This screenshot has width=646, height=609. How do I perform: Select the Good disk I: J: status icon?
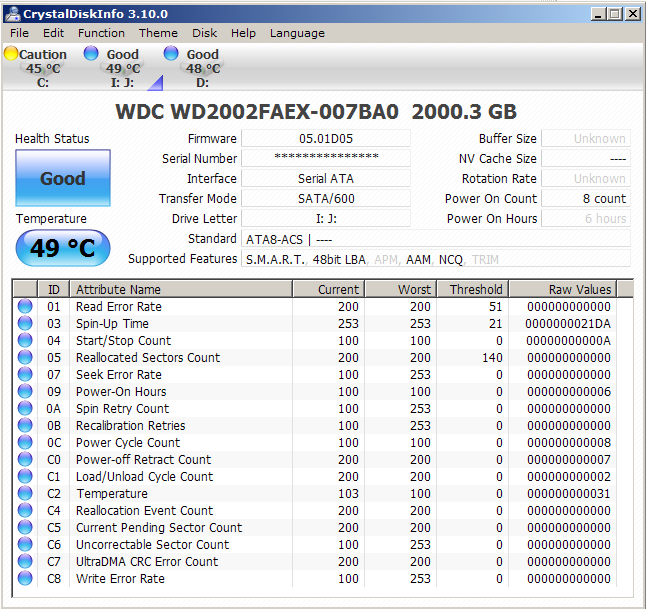tap(91, 54)
